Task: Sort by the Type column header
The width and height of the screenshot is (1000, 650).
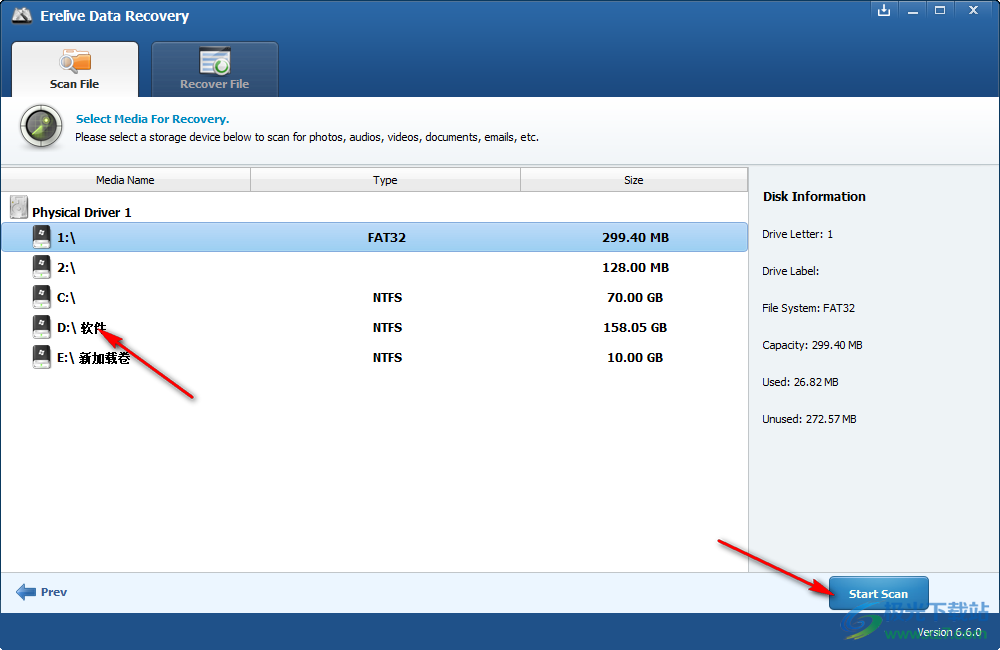Action: [x=385, y=180]
